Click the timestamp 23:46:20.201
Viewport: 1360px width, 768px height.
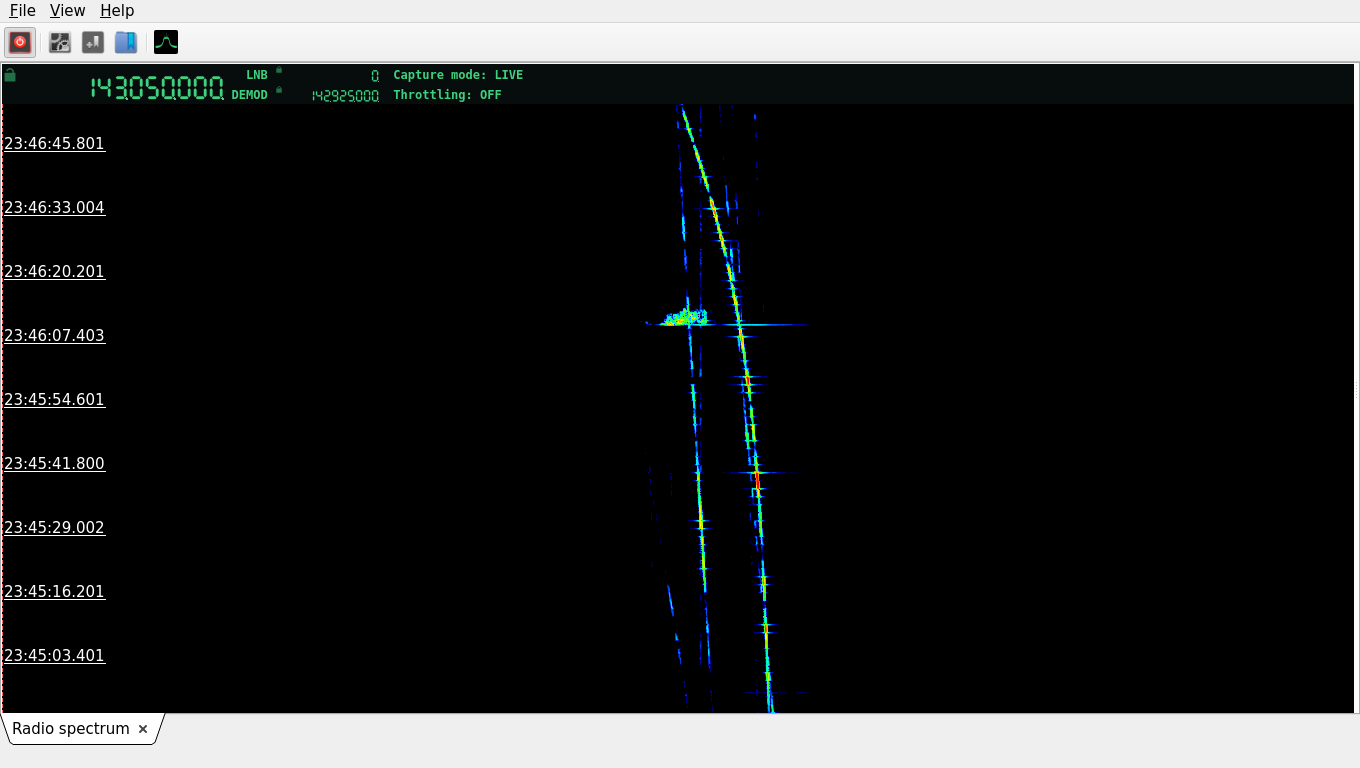(54, 271)
